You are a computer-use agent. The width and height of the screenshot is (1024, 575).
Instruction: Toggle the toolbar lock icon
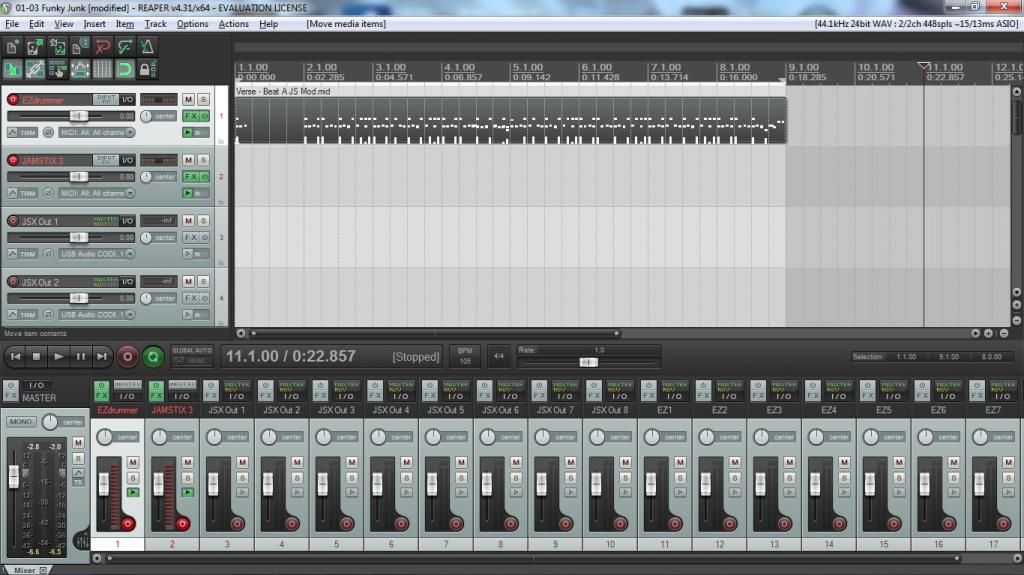click(x=147, y=69)
